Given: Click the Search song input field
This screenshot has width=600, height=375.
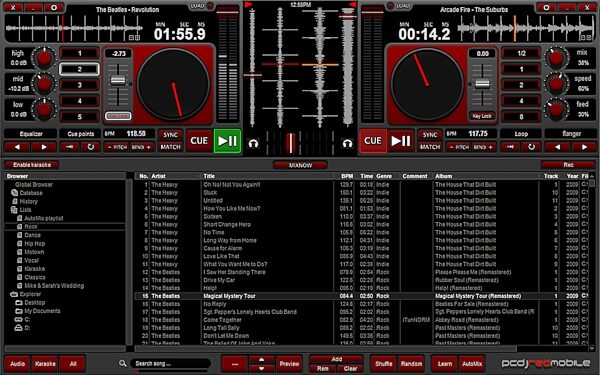Looking at the screenshot, I should [170, 364].
